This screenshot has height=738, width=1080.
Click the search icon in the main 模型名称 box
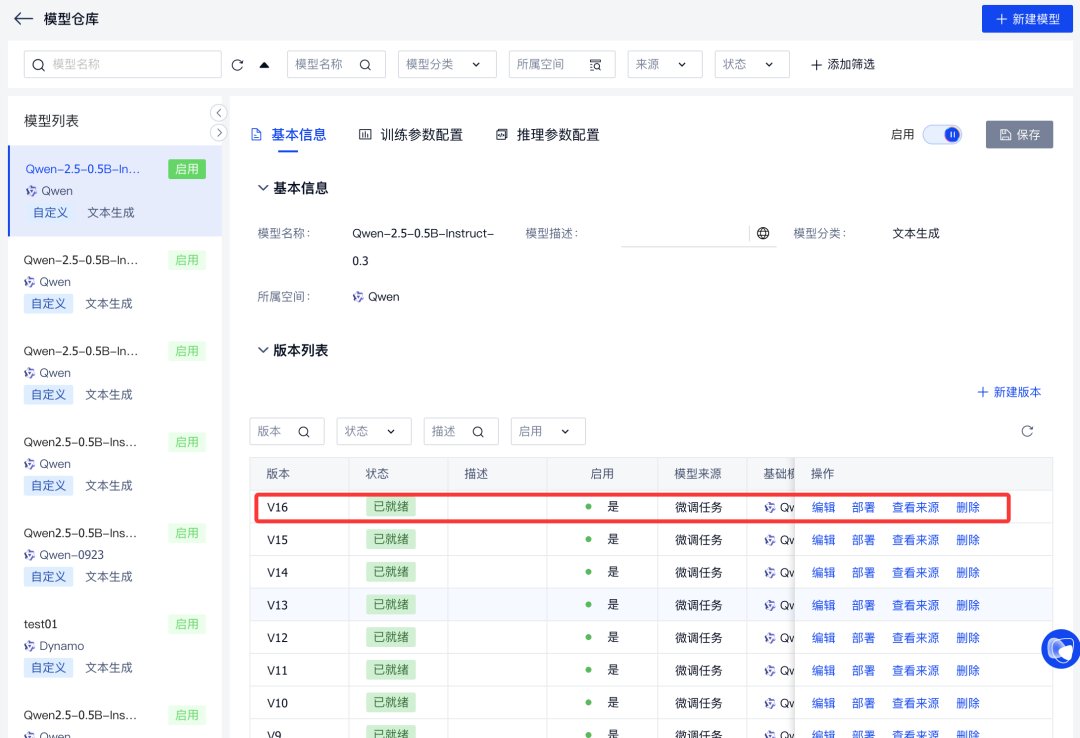(39, 65)
